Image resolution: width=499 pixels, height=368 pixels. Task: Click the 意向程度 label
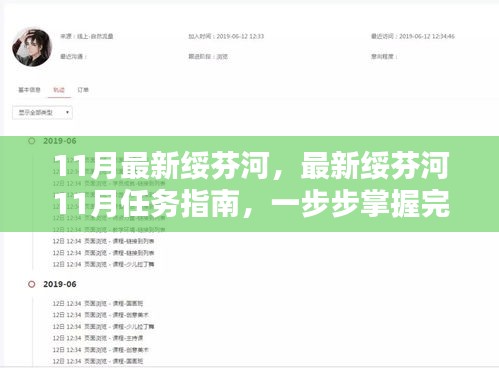[x=384, y=56]
